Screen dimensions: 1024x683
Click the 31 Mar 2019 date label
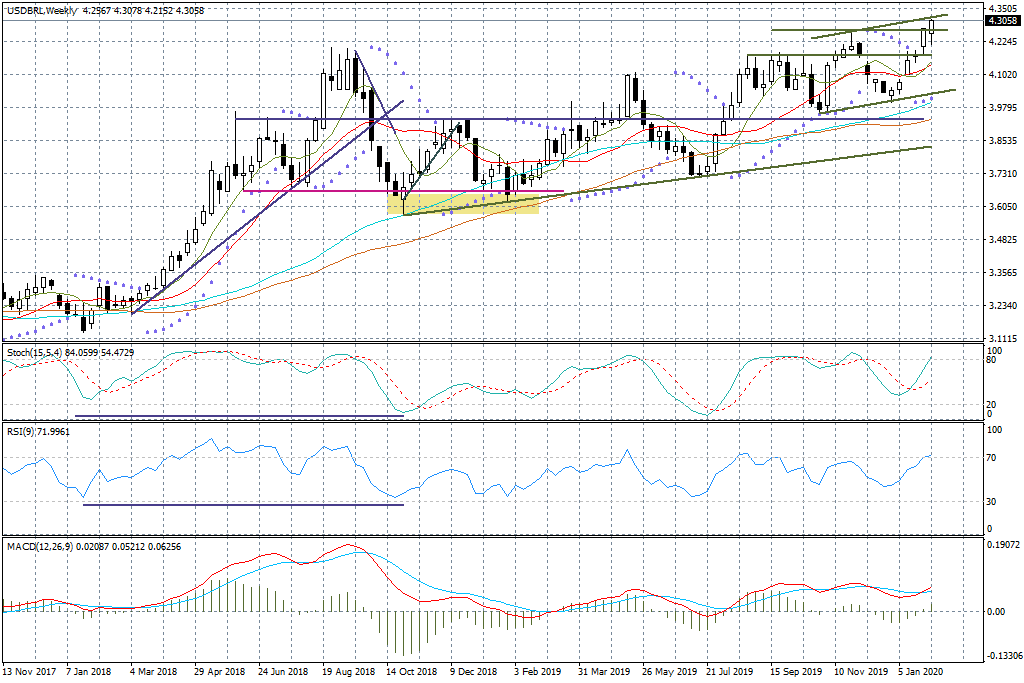tap(604, 672)
